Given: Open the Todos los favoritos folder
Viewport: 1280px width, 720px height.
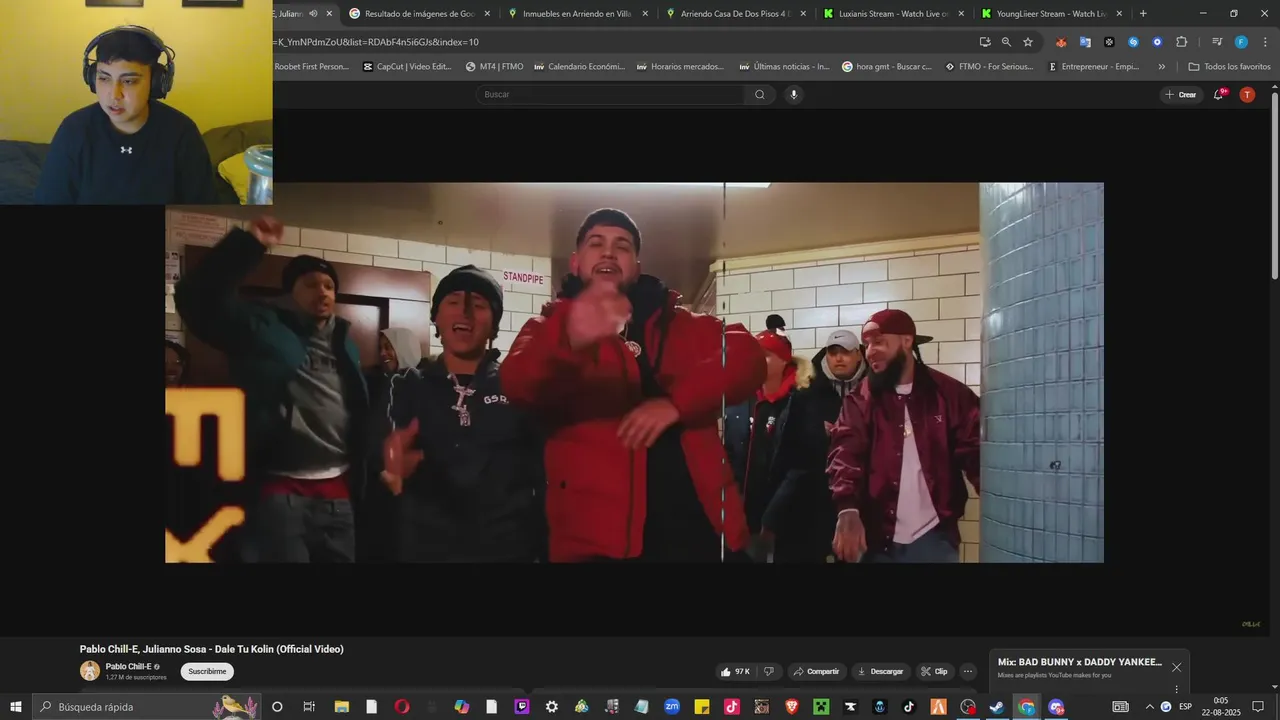Looking at the screenshot, I should point(1229,67).
